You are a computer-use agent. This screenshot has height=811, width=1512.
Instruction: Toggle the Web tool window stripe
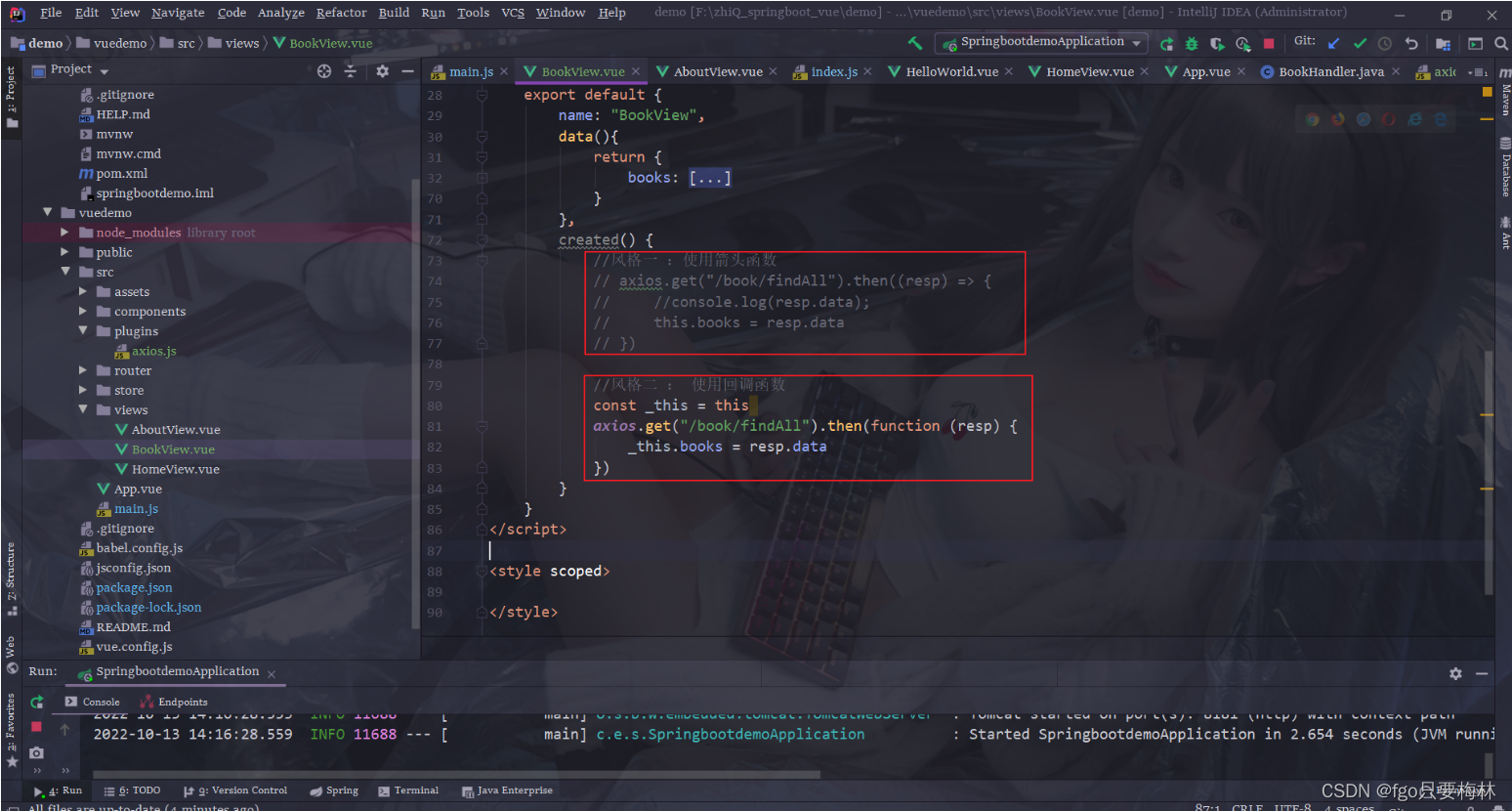(x=11, y=655)
